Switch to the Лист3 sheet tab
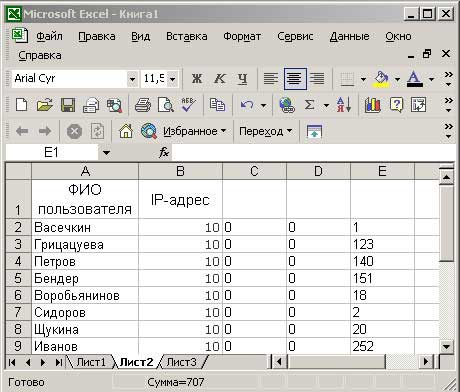 point(182,362)
